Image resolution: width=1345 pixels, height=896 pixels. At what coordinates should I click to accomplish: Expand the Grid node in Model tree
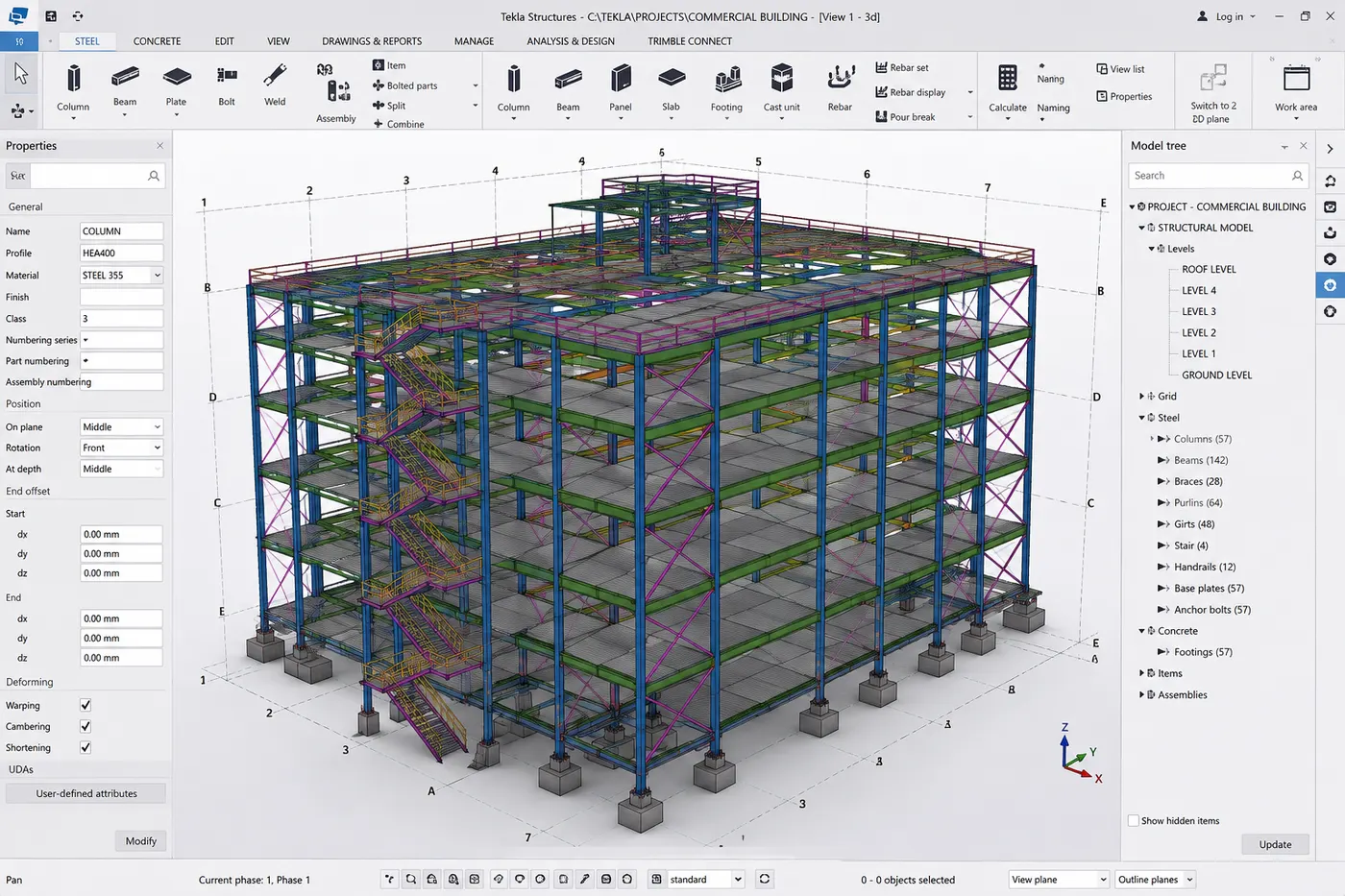[x=1141, y=396]
